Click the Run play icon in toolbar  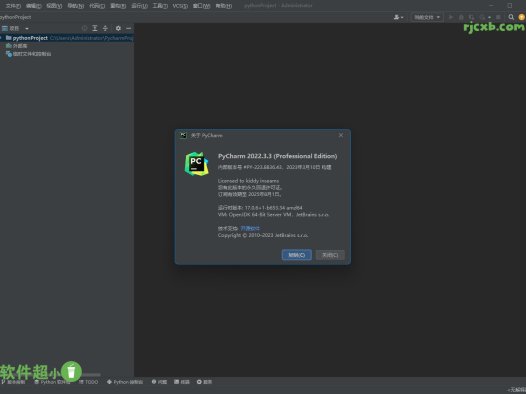coord(451,17)
